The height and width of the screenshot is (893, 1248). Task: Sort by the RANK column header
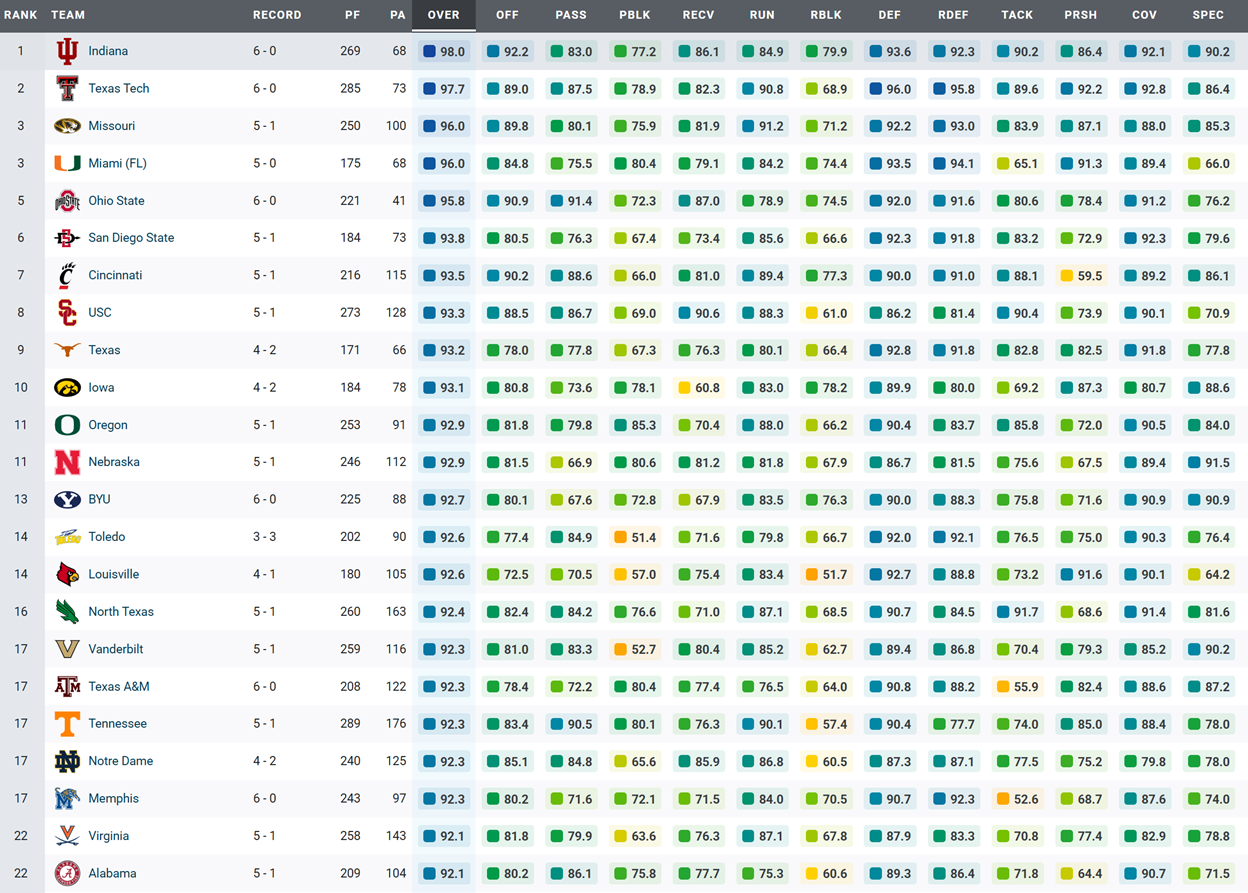point(20,15)
